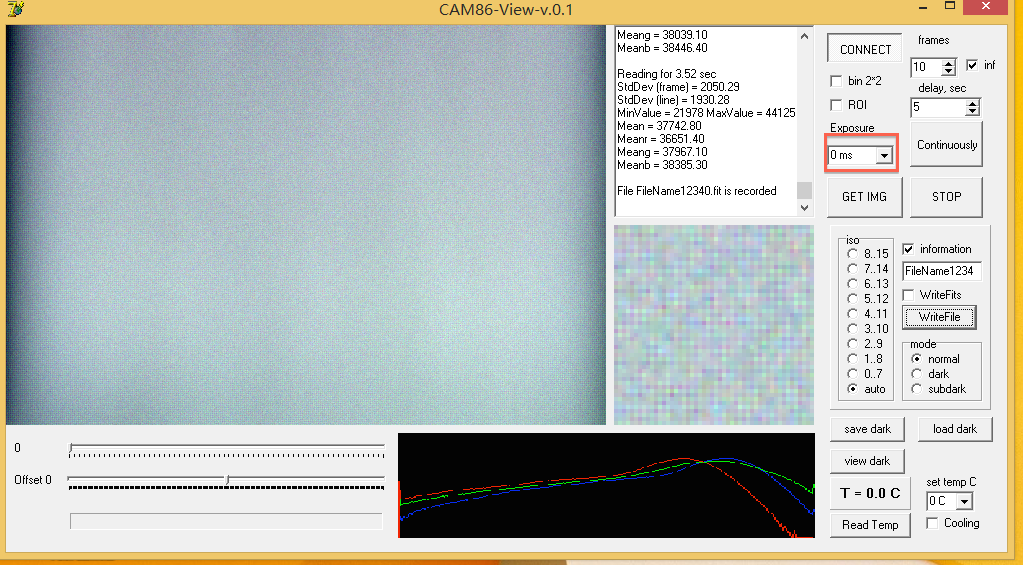This screenshot has height=565, width=1023.
Task: Click log line 'Reading for 3.52 sec'
Action: click(667, 74)
